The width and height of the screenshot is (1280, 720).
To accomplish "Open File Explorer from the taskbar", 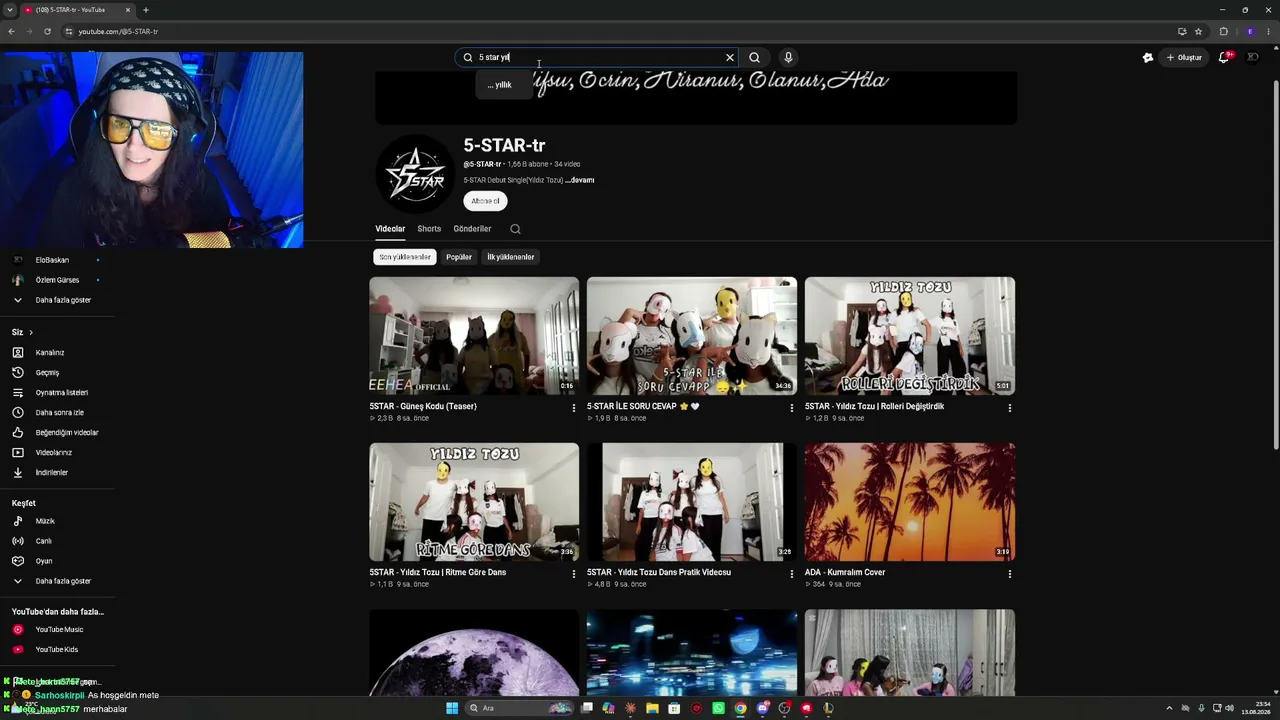I will click(x=652, y=708).
